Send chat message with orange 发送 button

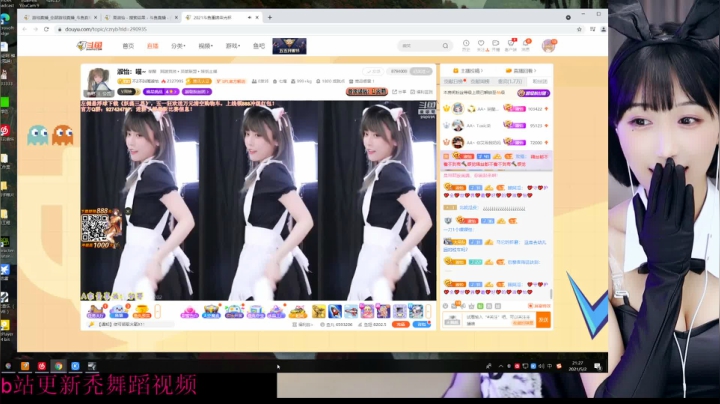coord(543,320)
